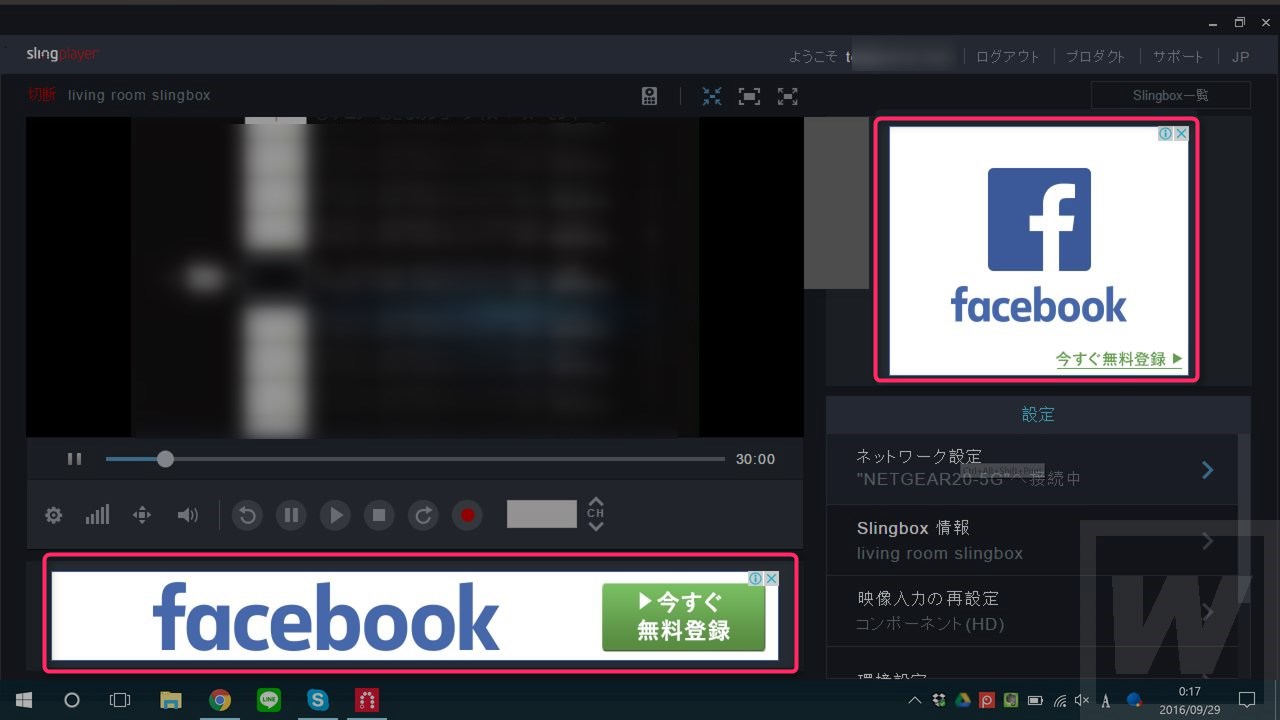The width and height of the screenshot is (1280, 720).
Task: Expand the ネットワーク設定 row
Action: [x=1032, y=469]
